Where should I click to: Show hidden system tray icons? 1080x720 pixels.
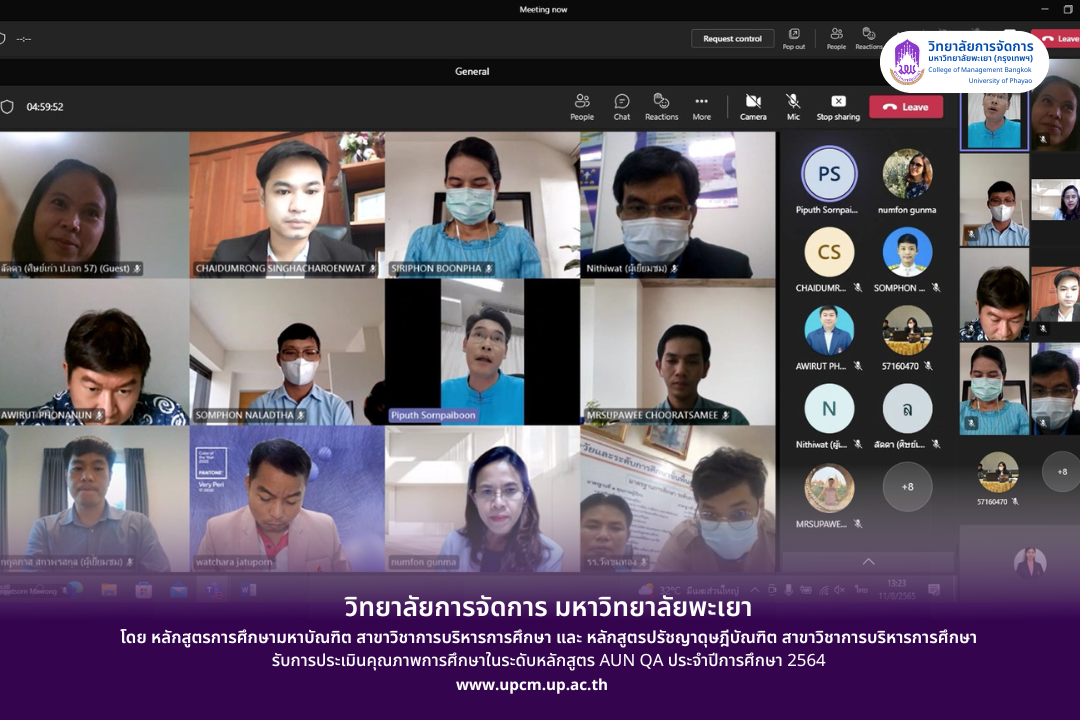pos(755,590)
